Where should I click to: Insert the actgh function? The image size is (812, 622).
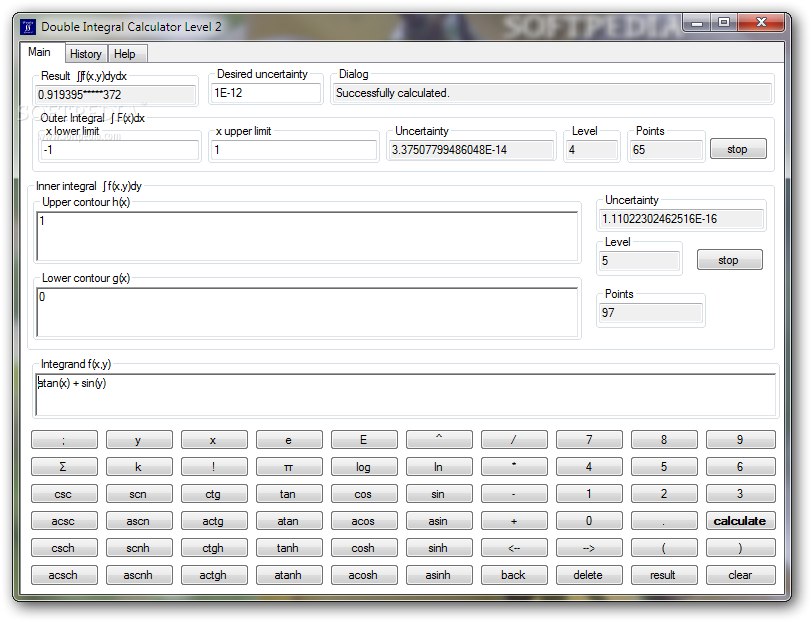pyautogui.click(x=213, y=575)
